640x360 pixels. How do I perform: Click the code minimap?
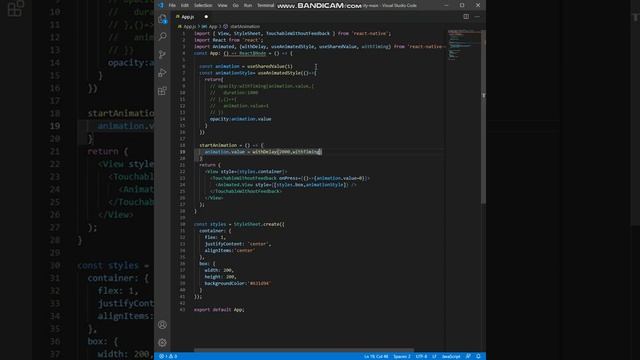click(464, 45)
